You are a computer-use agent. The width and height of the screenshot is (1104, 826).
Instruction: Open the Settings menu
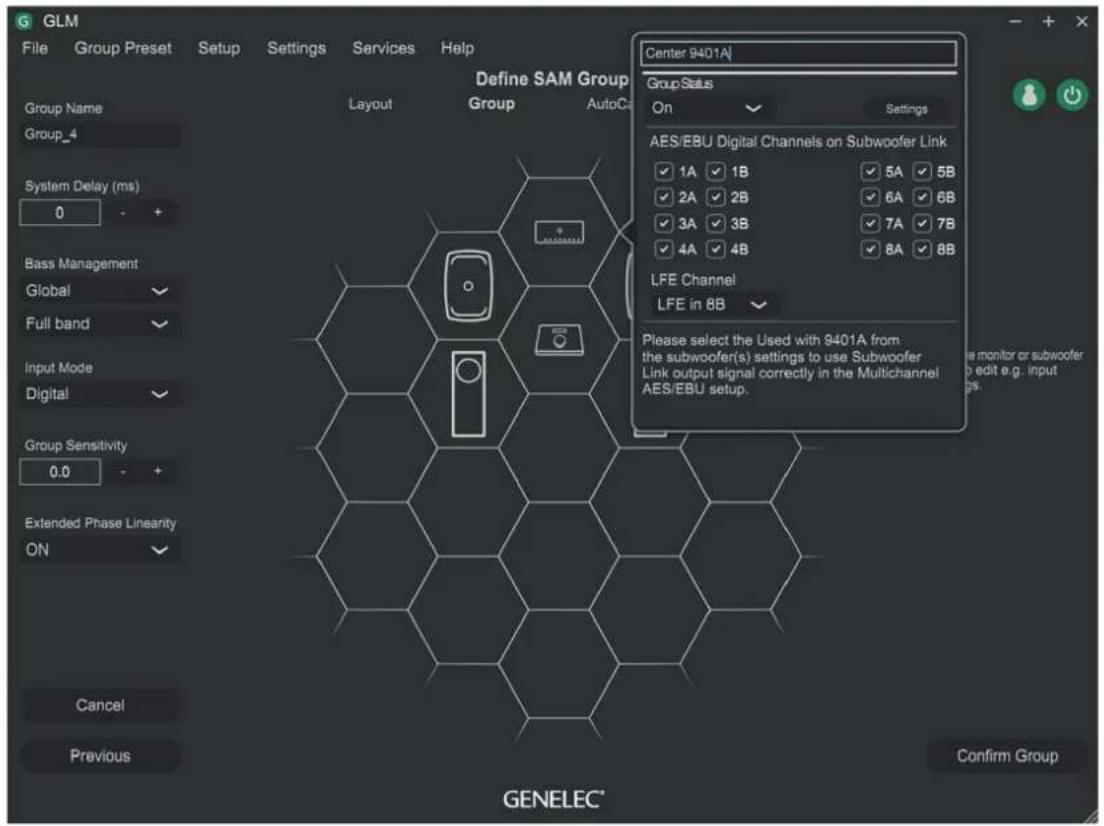296,48
